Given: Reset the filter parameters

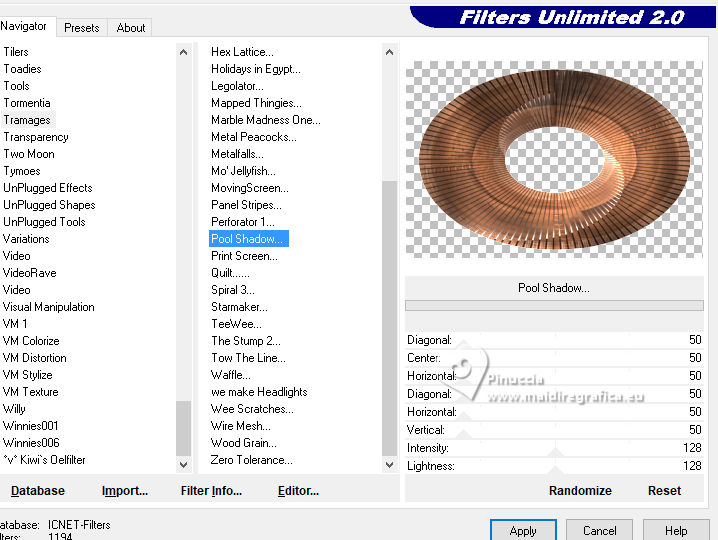Looking at the screenshot, I should pos(664,491).
